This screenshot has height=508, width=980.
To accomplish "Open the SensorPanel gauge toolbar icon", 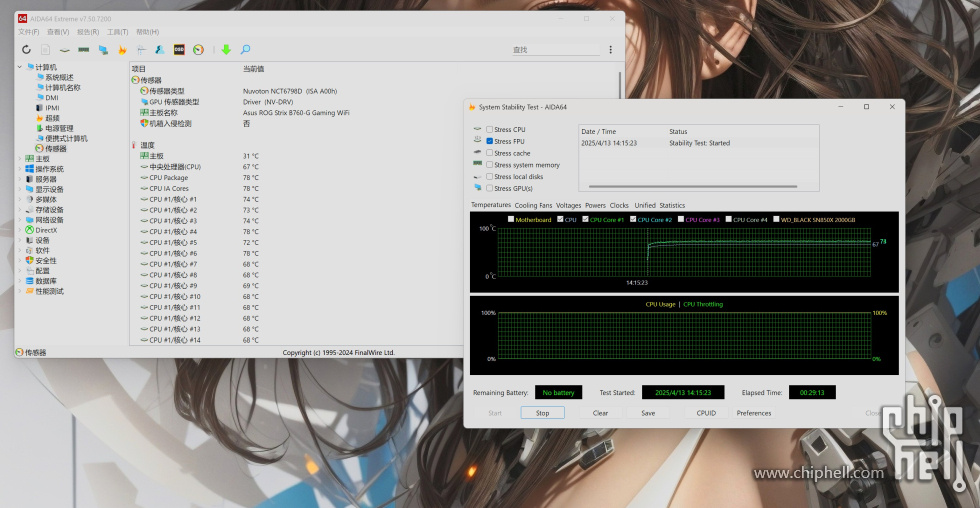I will pyautogui.click(x=198, y=49).
